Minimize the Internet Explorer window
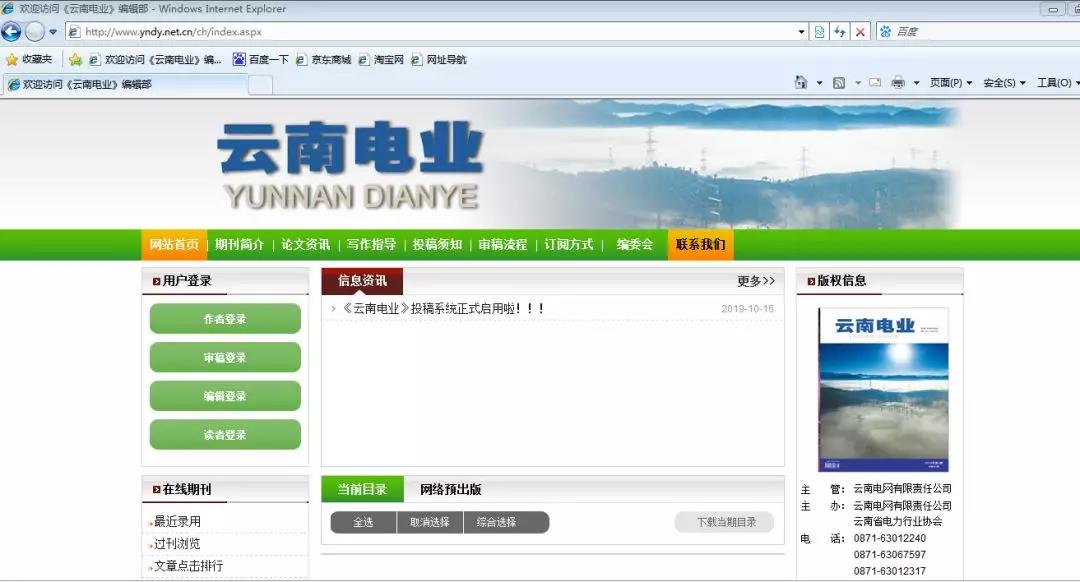 point(1052,9)
